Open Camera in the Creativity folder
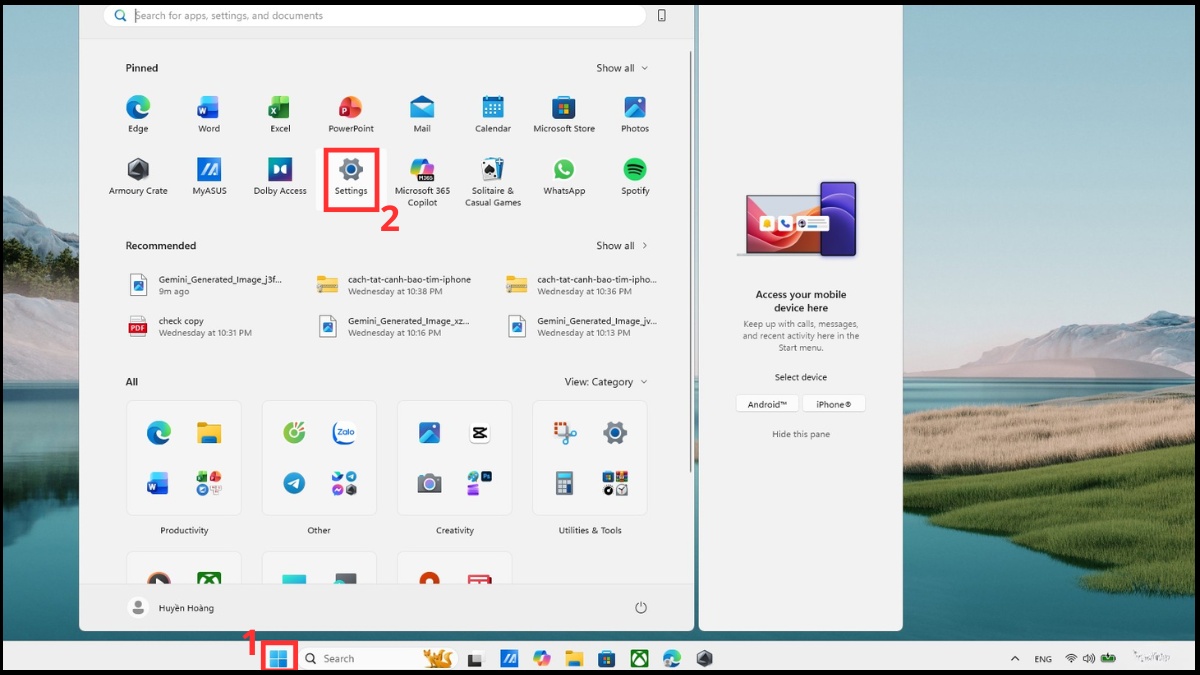The height and width of the screenshot is (675, 1200). click(x=429, y=484)
